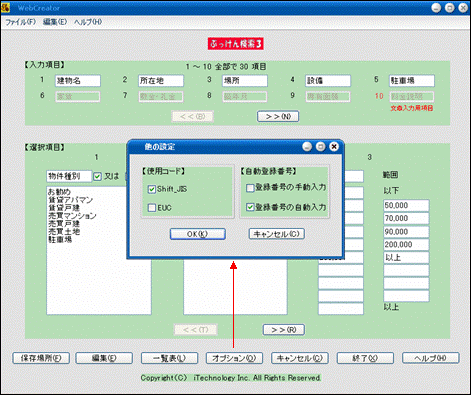Click the bottom 編集(E) button
The height and width of the screenshot is (395, 471).
pos(104,358)
